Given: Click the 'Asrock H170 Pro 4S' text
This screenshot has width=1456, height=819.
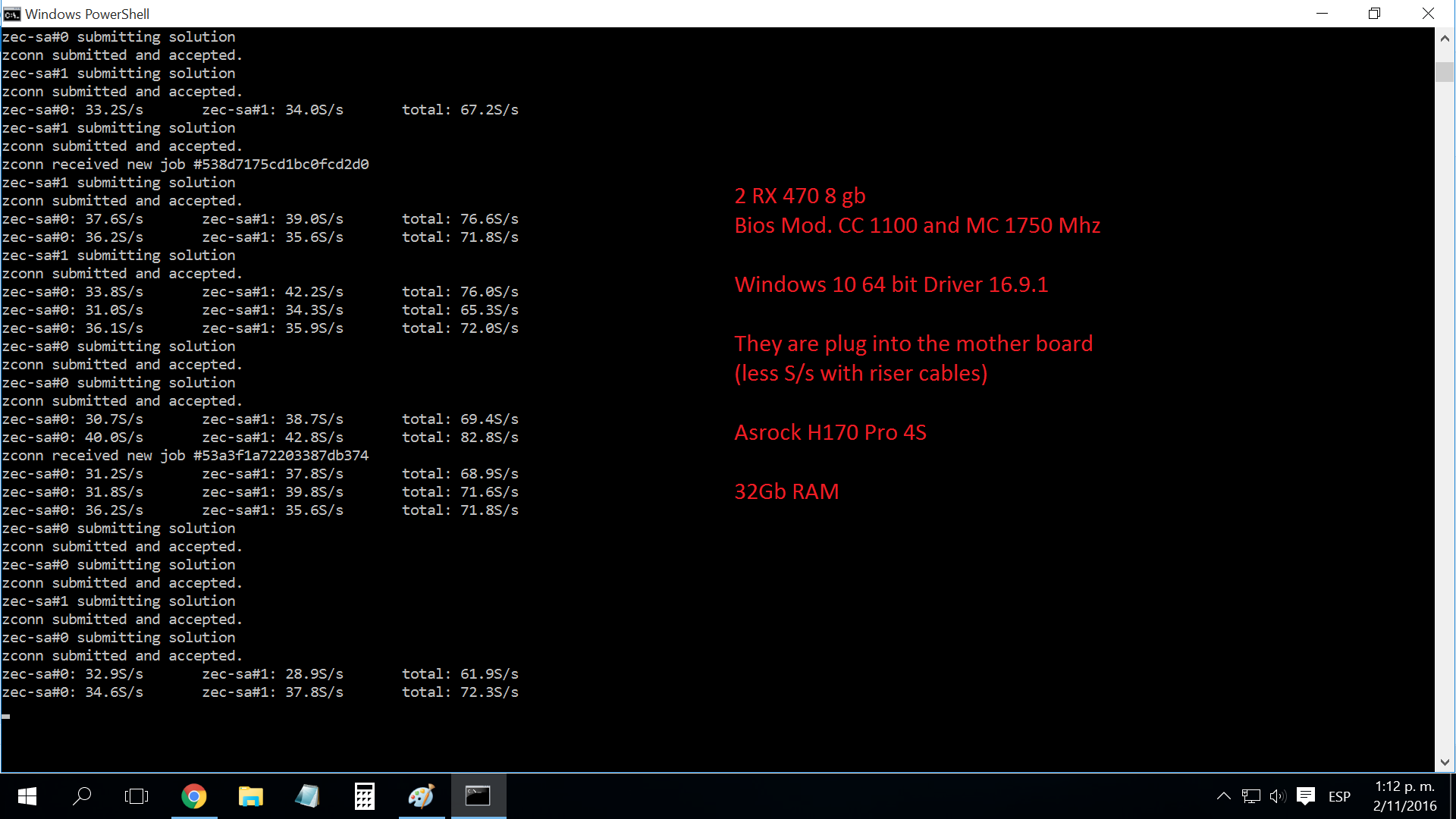Looking at the screenshot, I should click(830, 432).
